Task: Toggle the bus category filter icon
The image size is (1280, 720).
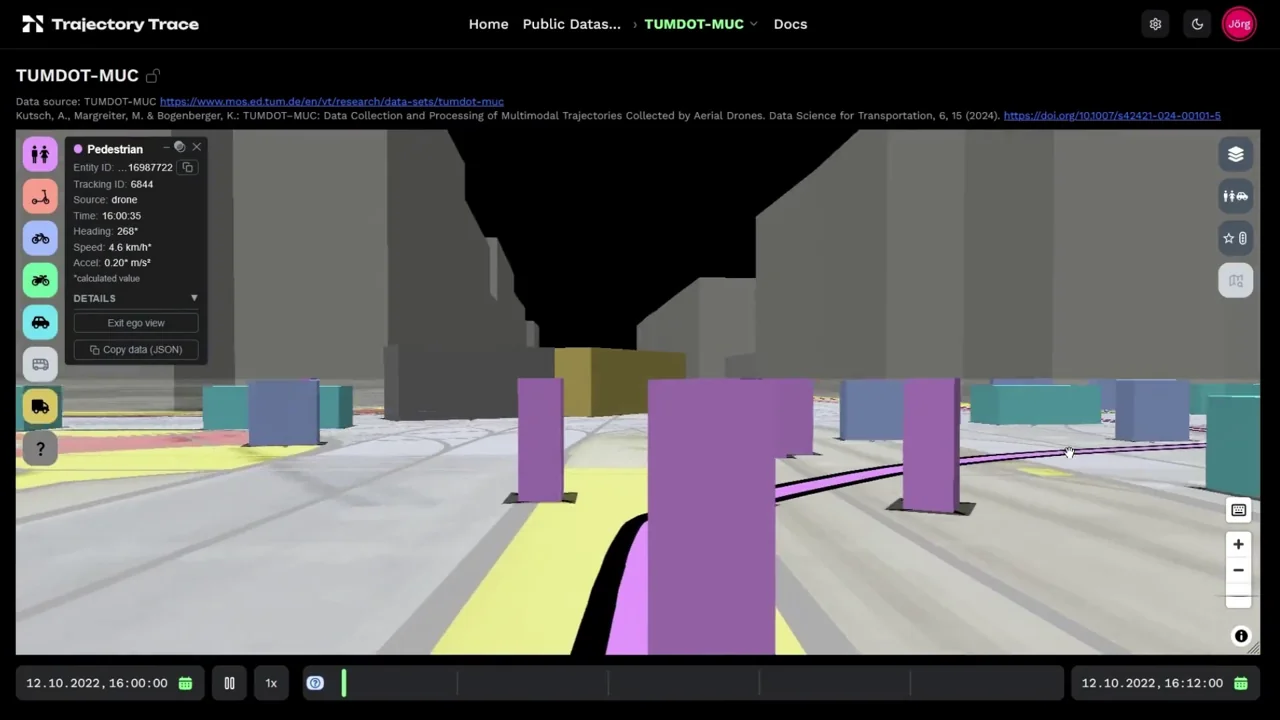Action: click(40, 364)
